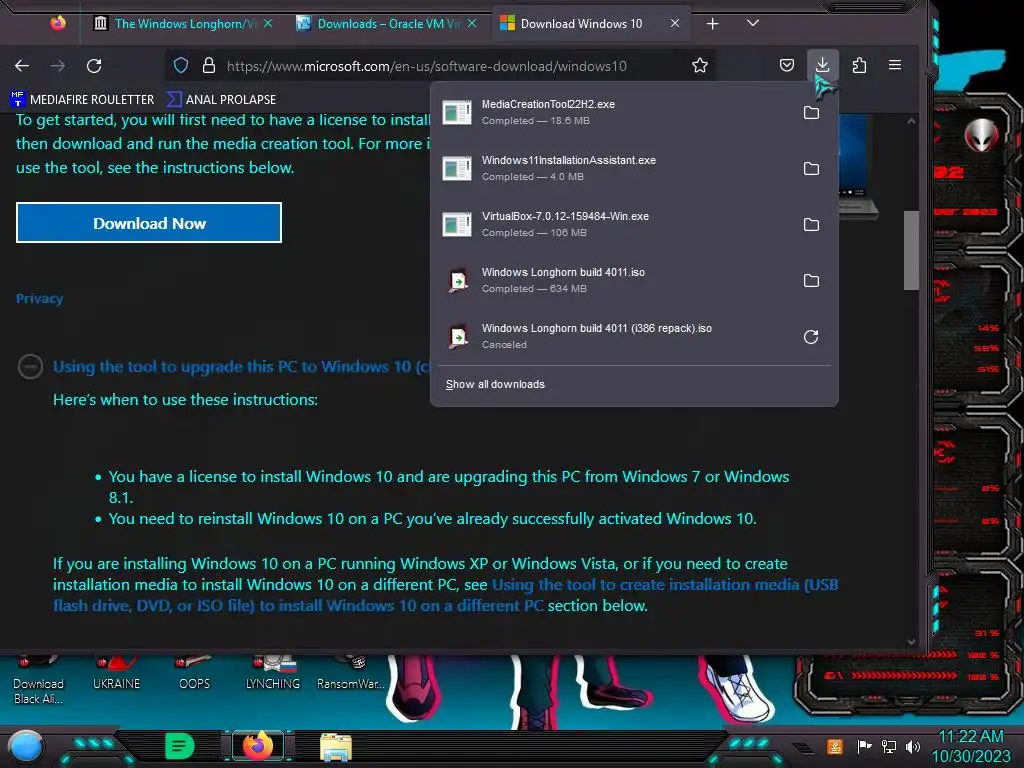
Task: Collapse the upgrade instructions section circle
Action: click(30, 366)
